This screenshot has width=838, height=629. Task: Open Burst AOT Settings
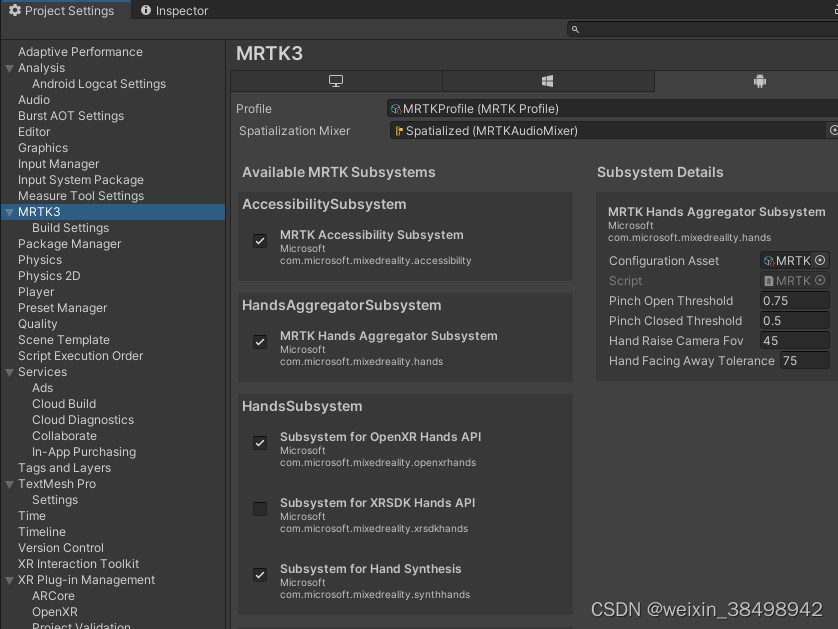click(x=71, y=116)
